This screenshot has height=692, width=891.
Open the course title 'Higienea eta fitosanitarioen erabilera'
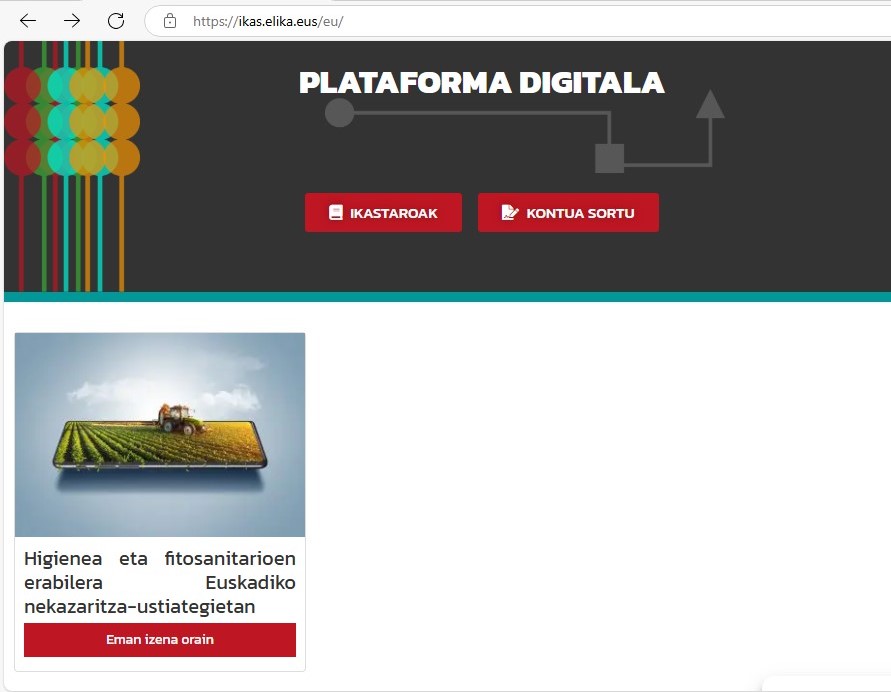[x=160, y=582]
